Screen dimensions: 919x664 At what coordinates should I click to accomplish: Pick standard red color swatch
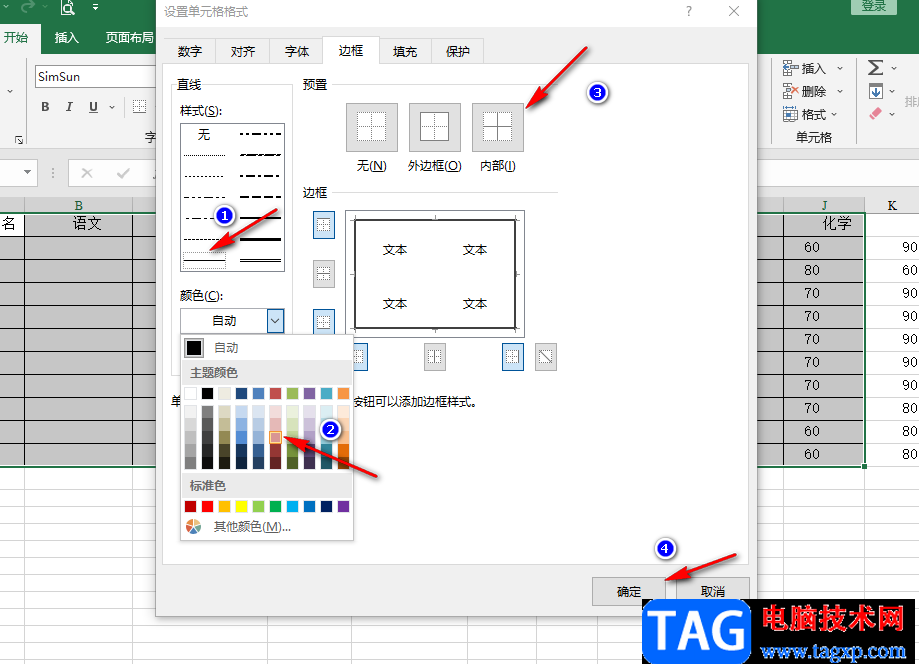207,506
